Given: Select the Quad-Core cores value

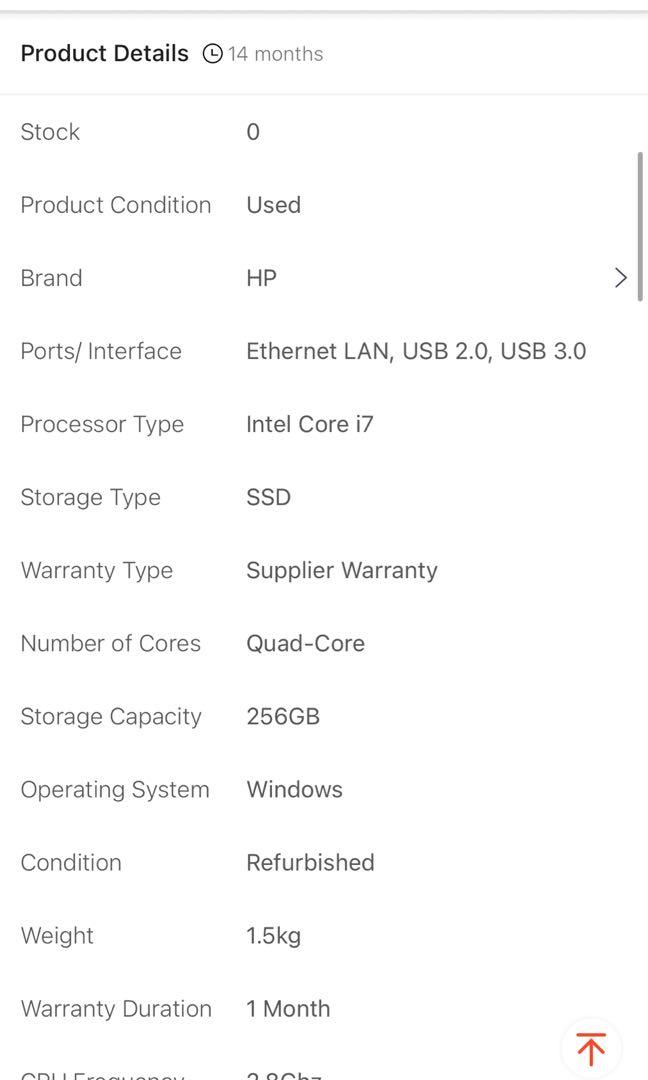Looking at the screenshot, I should [306, 643].
